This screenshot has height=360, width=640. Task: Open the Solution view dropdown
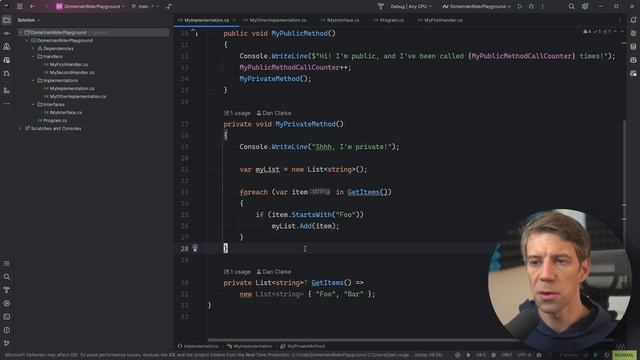coord(28,20)
